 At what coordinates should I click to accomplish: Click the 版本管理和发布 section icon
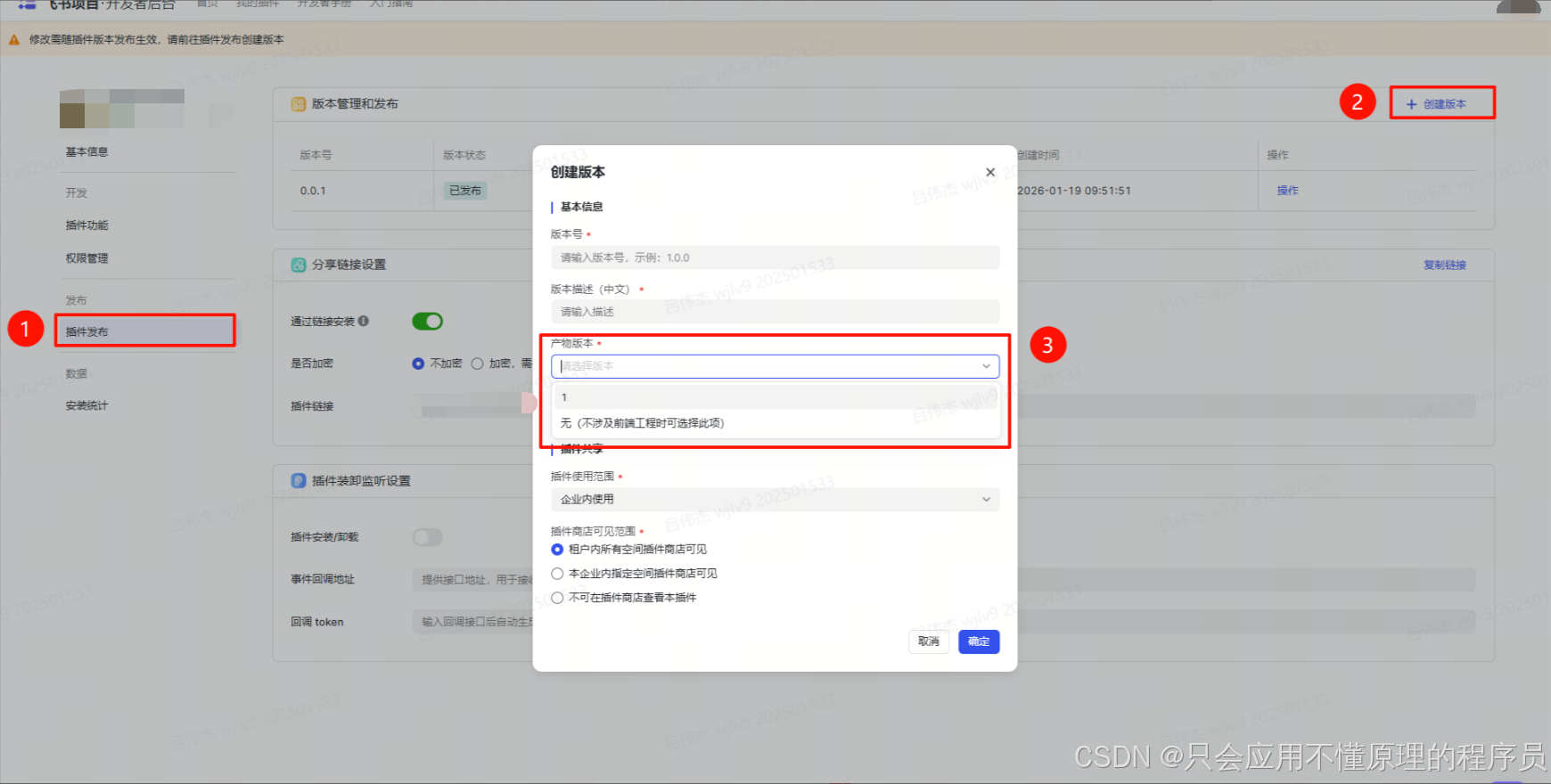299,104
